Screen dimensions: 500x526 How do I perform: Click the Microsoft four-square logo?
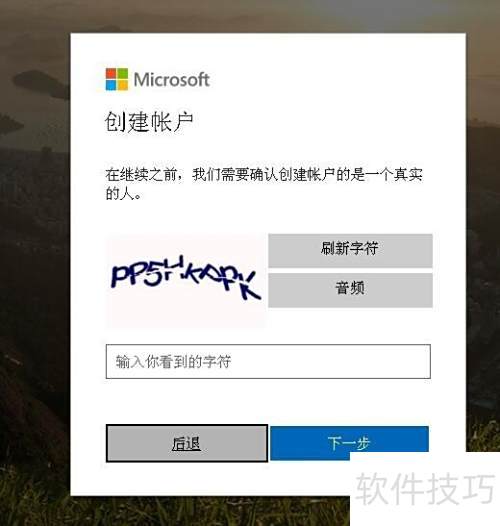pyautogui.click(x=117, y=79)
